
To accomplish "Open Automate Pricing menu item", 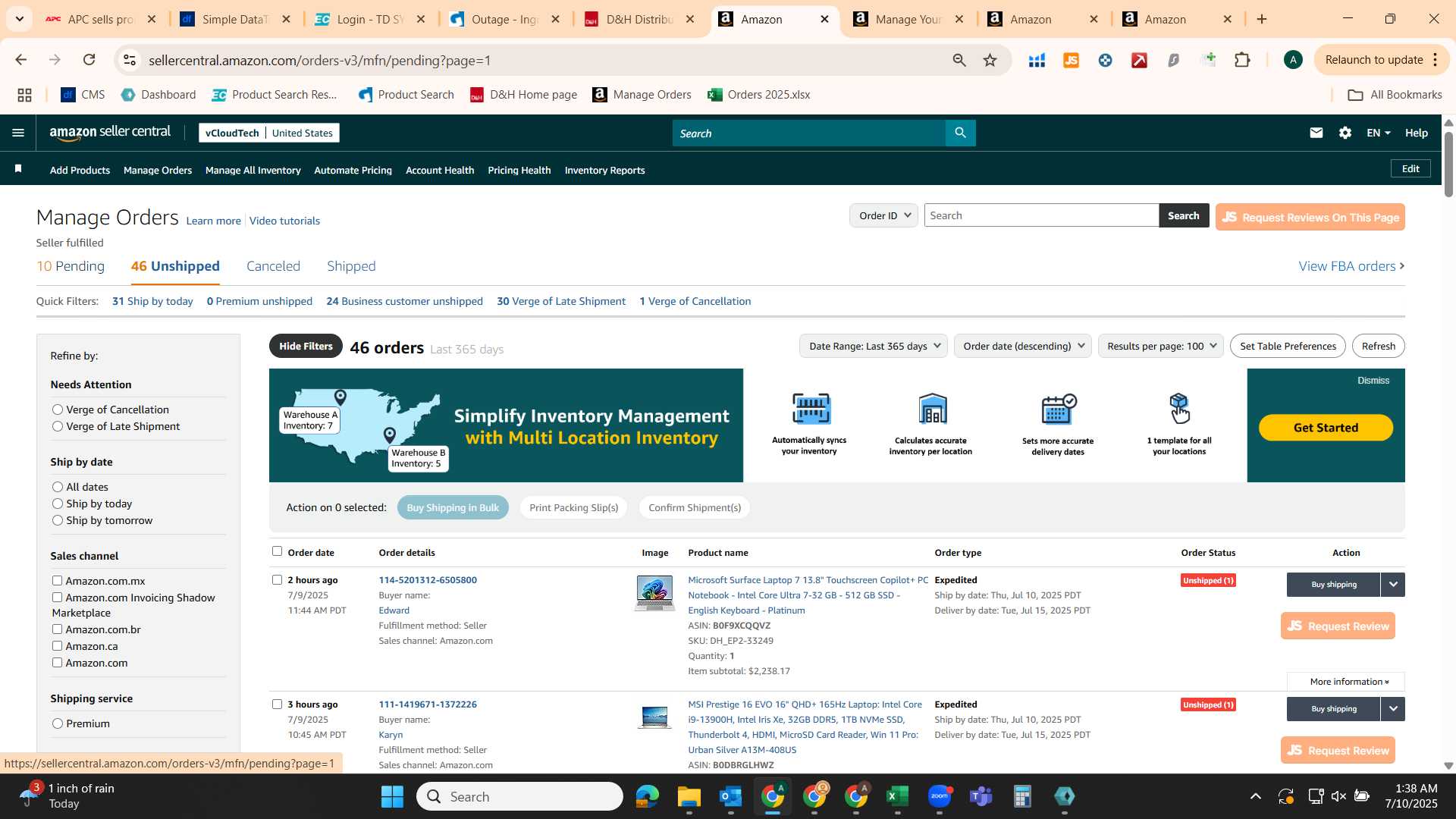I will pos(353,170).
